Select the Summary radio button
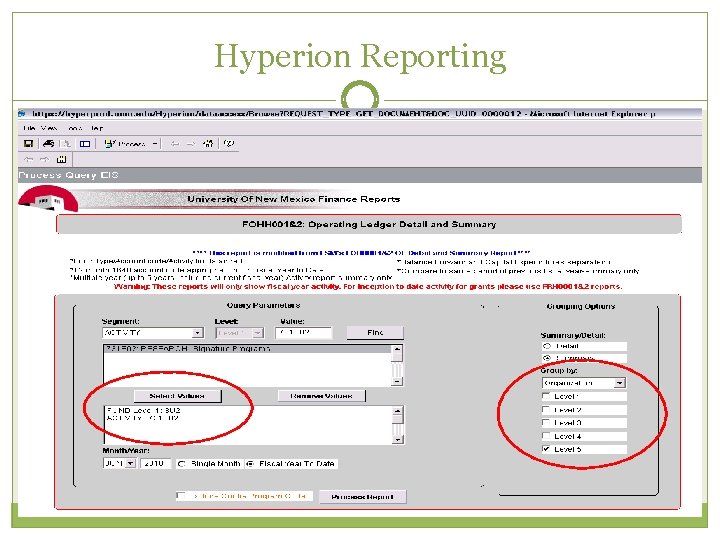Screen dimensions: 720x540 pyautogui.click(x=547, y=358)
